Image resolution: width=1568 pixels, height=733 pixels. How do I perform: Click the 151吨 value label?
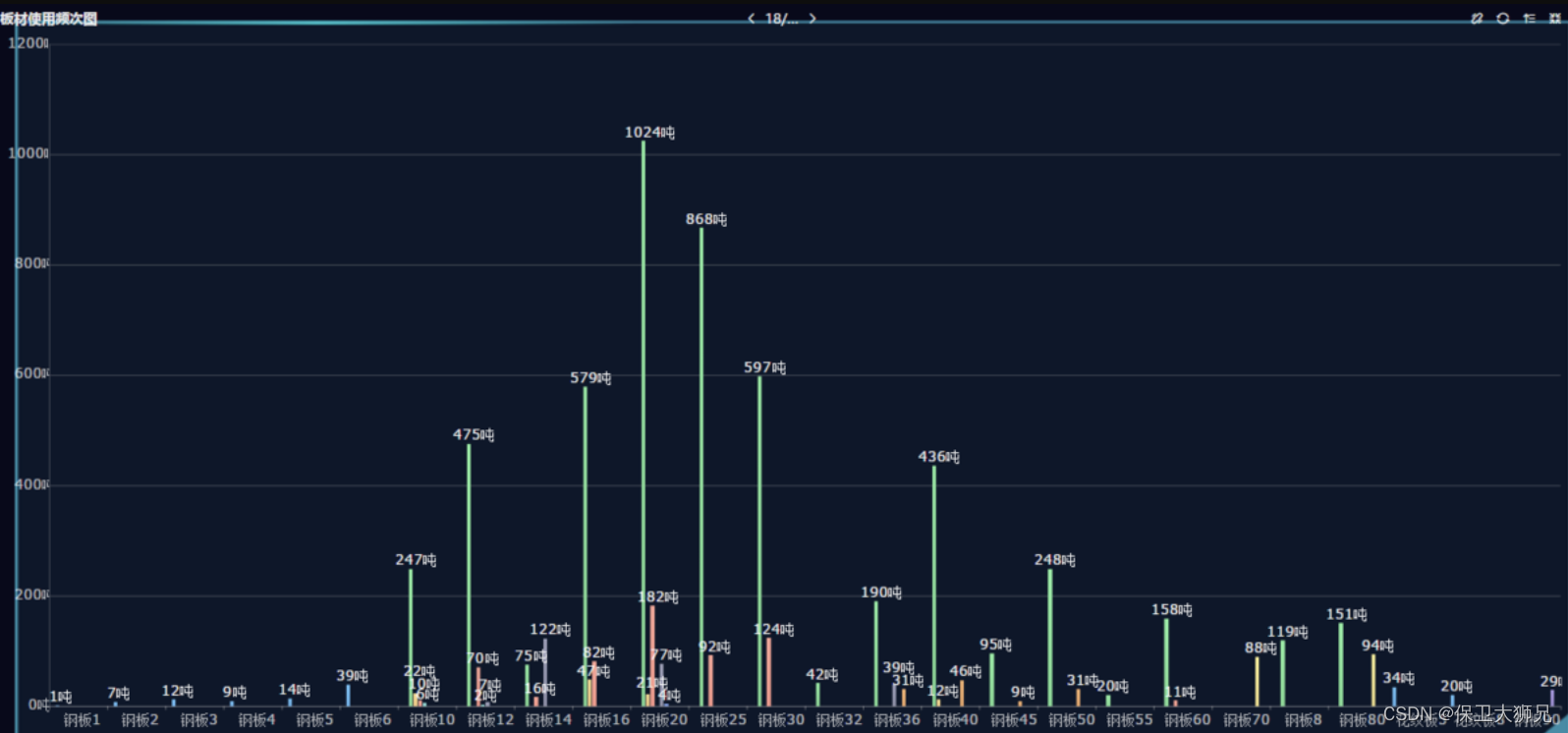(x=1346, y=615)
